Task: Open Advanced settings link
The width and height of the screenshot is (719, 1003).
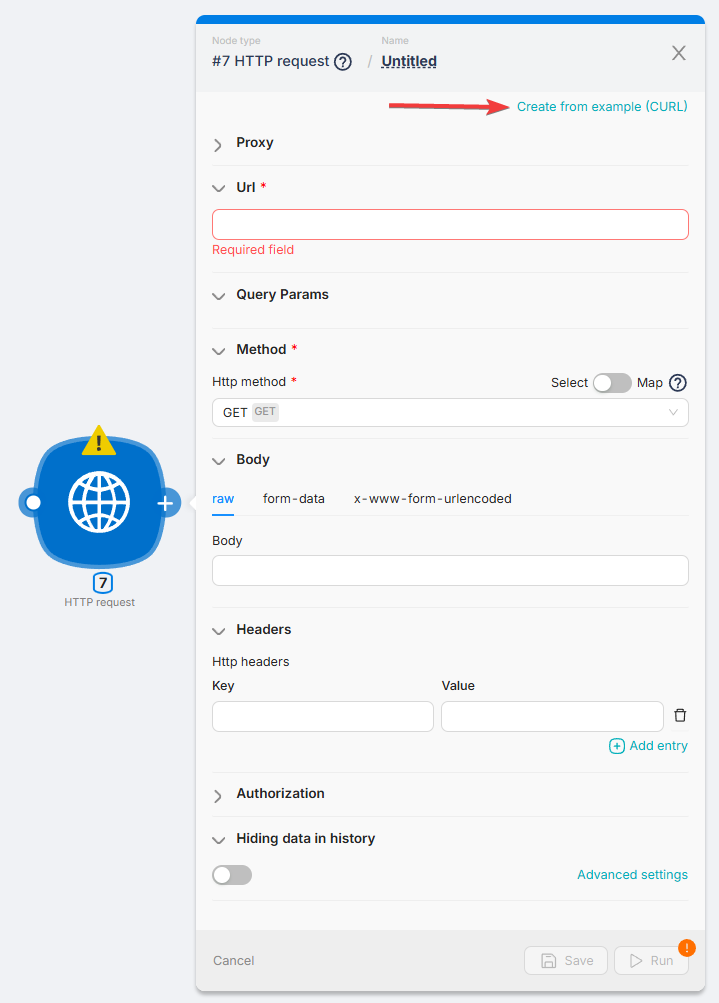Action: (632, 875)
